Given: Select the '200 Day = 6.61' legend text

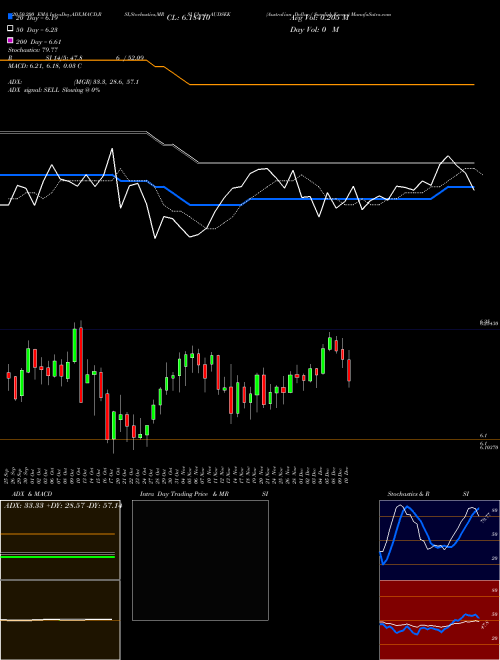Looking at the screenshot, I should point(38,42).
